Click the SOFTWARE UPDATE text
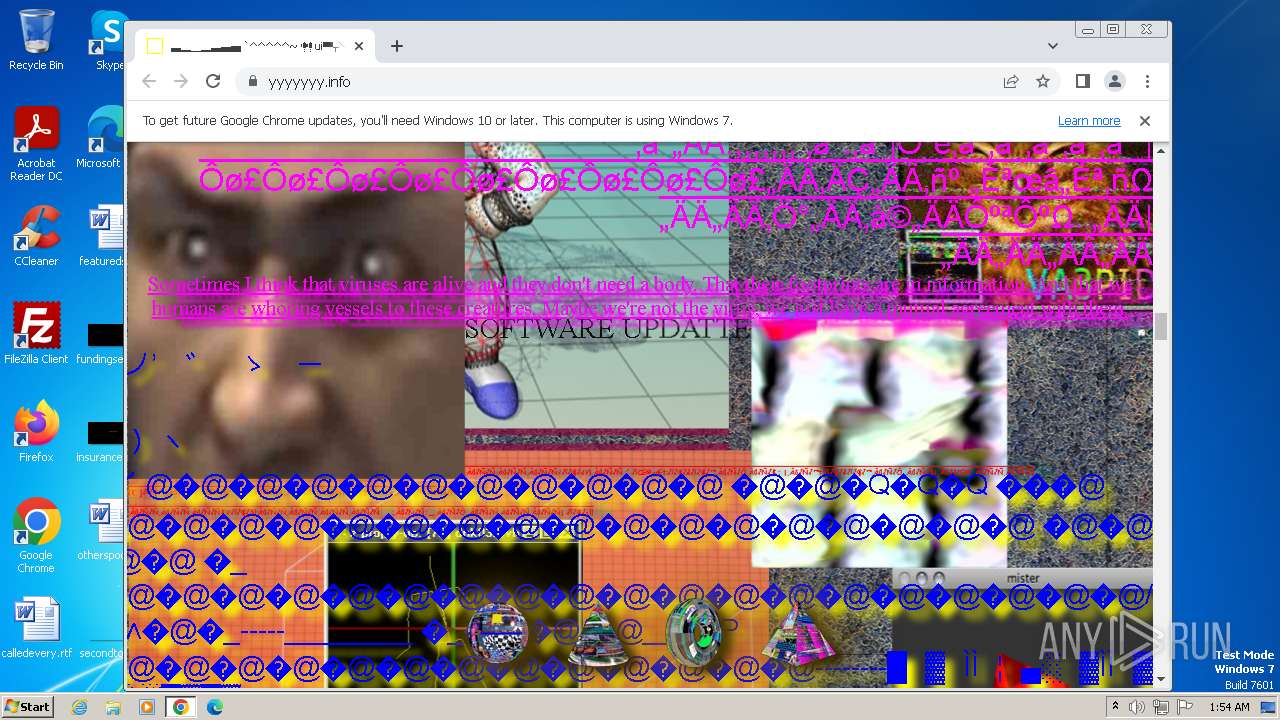This screenshot has width=1280, height=720. point(608,329)
